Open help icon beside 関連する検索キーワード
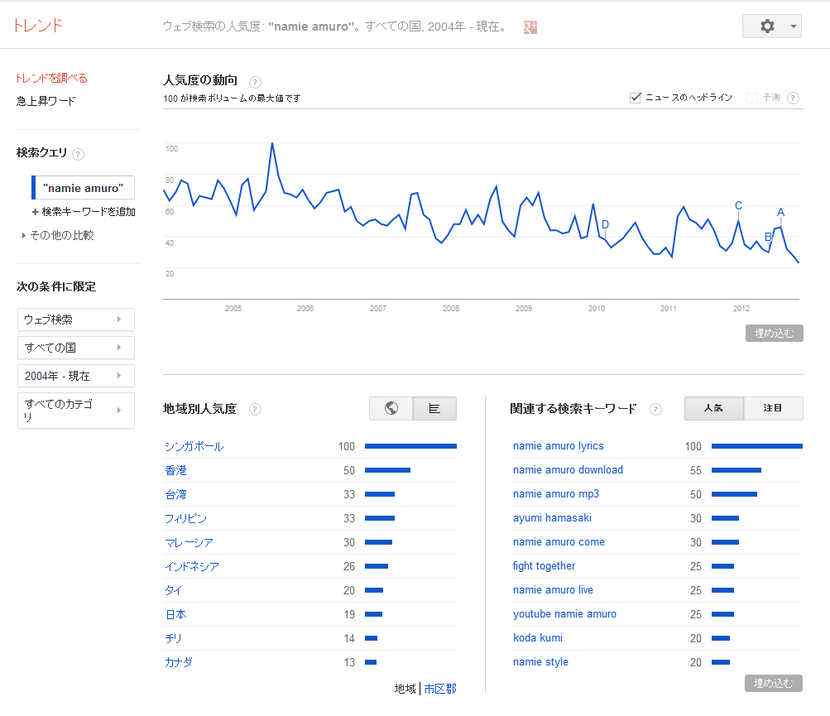 (x=655, y=409)
